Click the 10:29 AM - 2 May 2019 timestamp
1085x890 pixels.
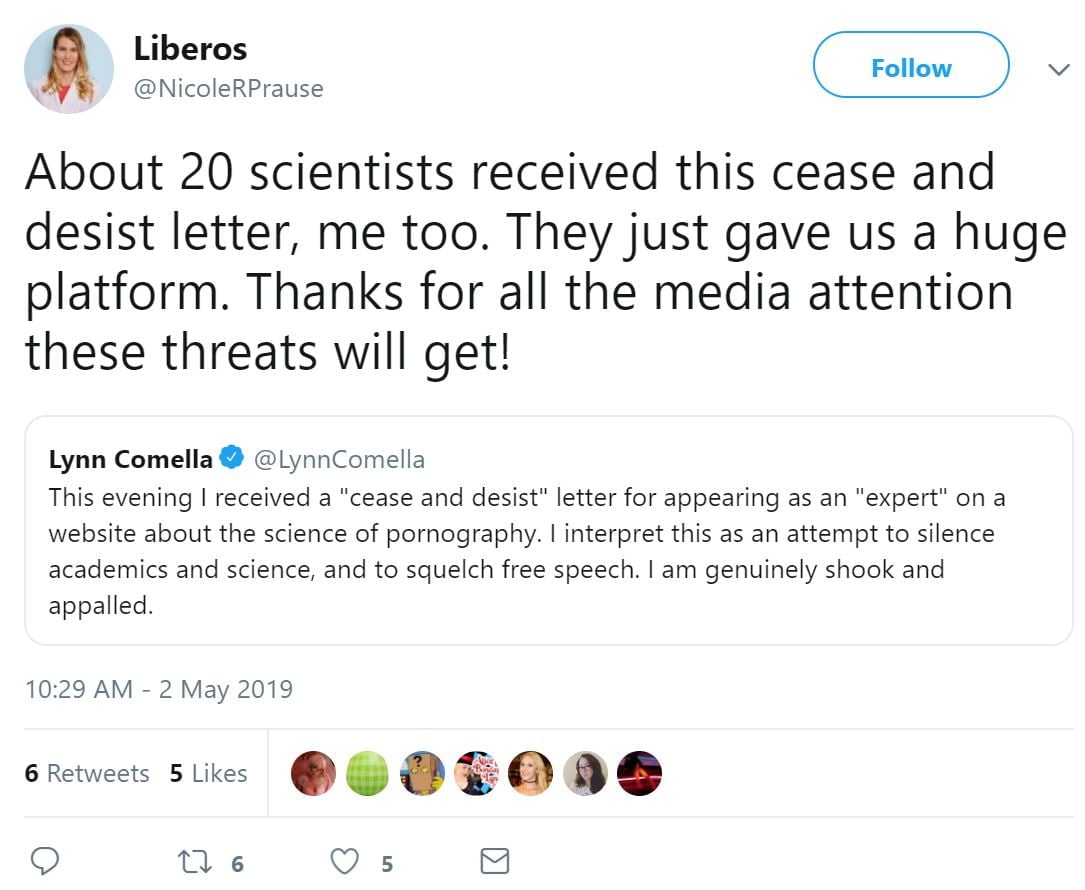tap(159, 689)
